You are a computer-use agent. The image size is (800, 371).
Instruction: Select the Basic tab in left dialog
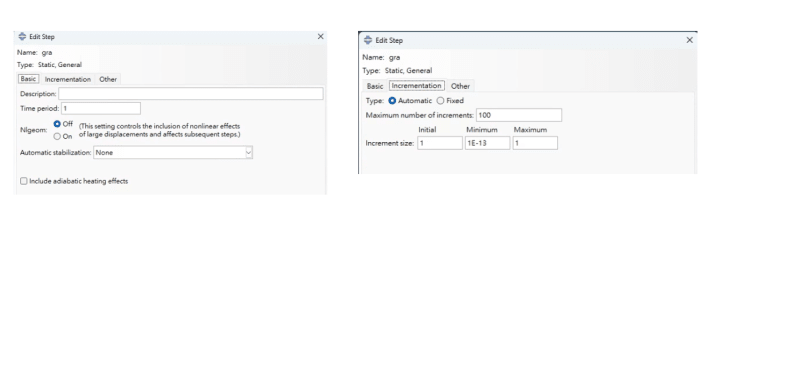pyautogui.click(x=28, y=79)
